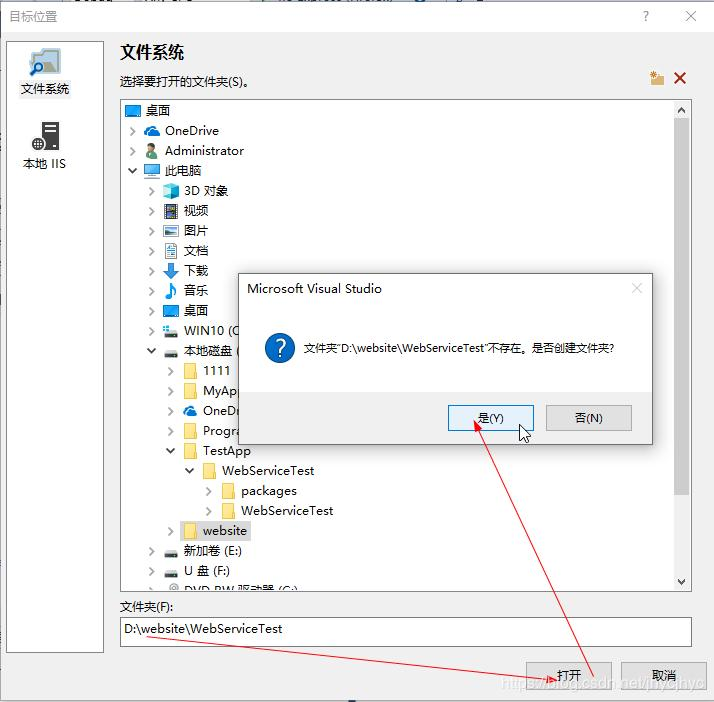Expand the 3D 对象 node
Image resolution: width=714 pixels, height=702 pixels.
pos(152,191)
